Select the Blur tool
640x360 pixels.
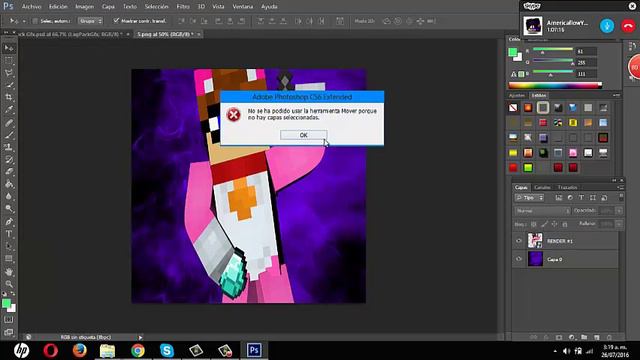click(x=9, y=196)
